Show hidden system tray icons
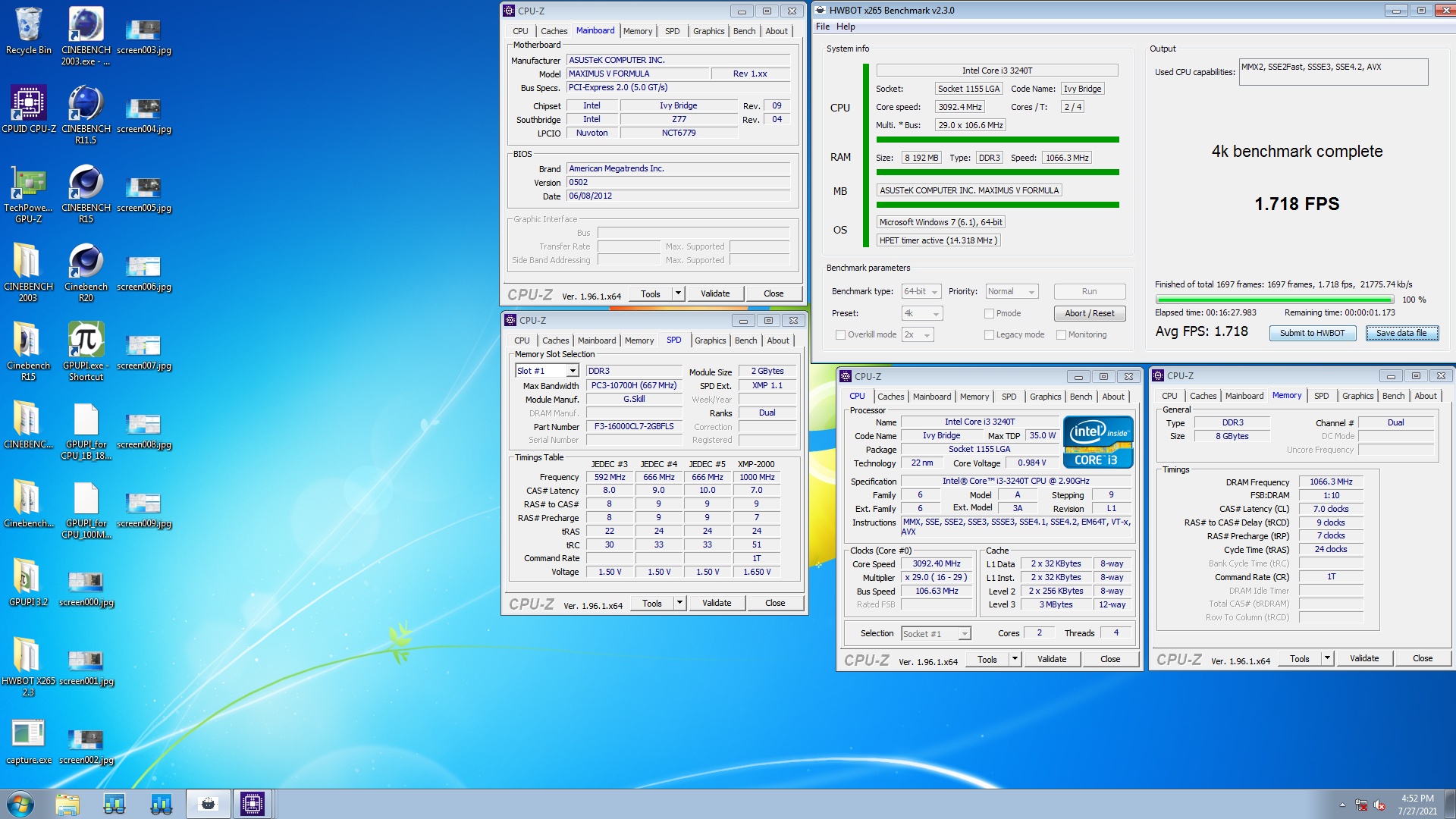This screenshot has width=1456, height=819. [1342, 805]
